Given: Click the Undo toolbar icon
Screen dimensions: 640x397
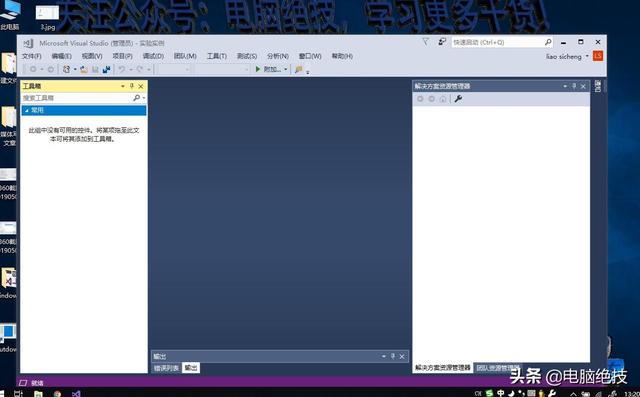Looking at the screenshot, I should (x=122, y=70).
